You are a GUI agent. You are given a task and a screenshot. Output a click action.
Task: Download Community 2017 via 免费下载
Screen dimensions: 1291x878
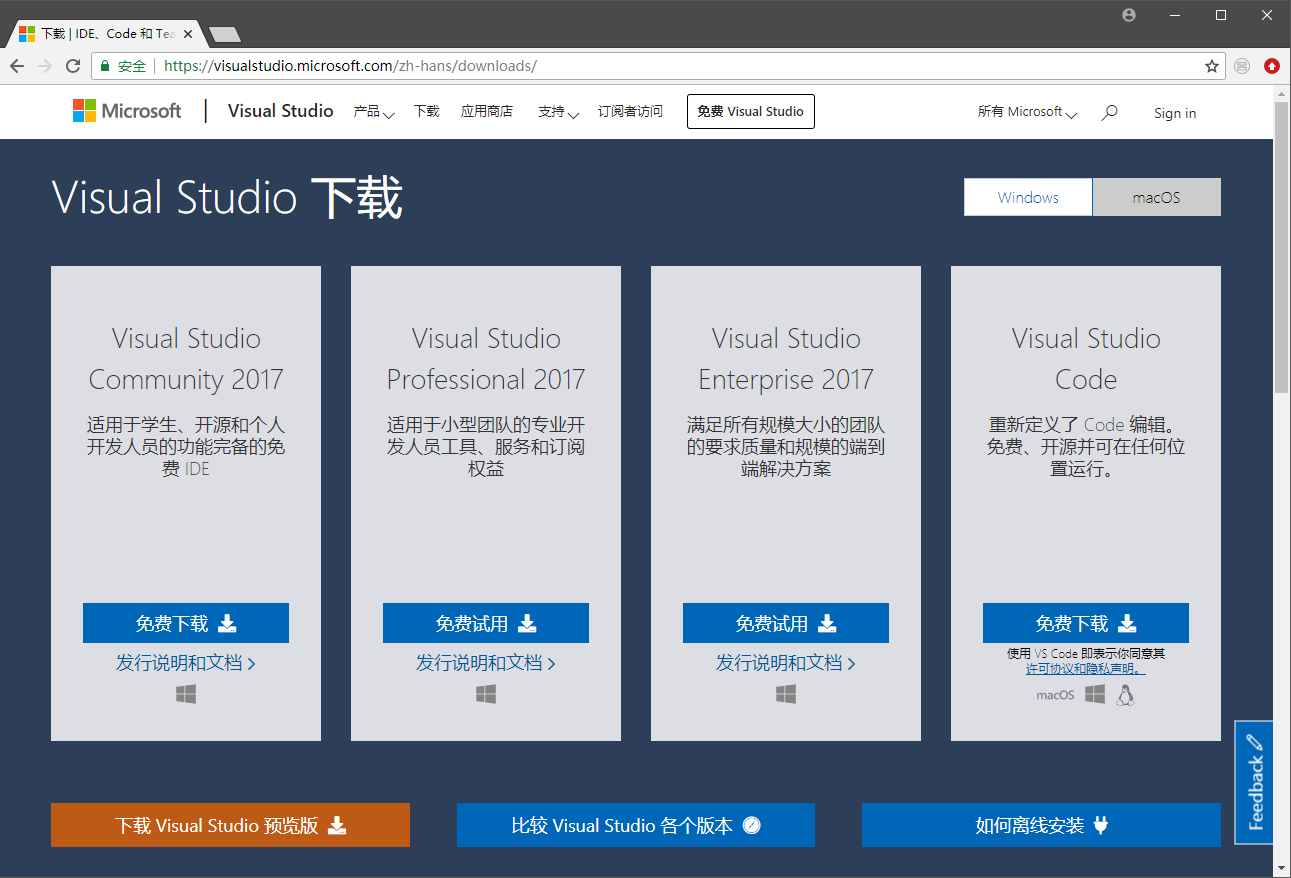[186, 623]
